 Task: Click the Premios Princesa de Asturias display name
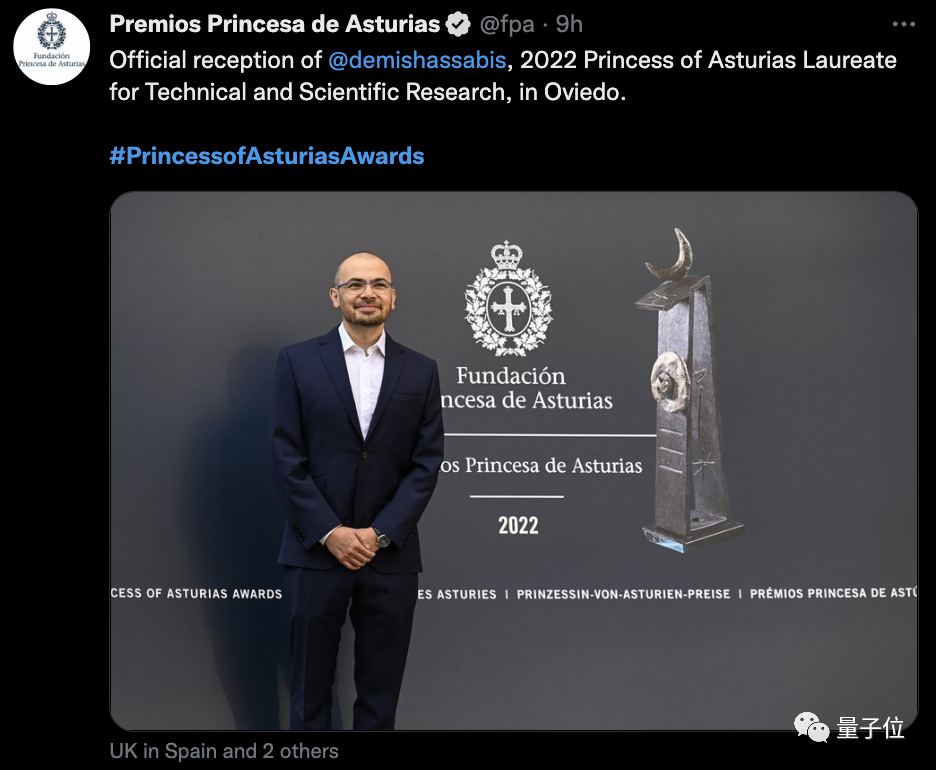point(275,24)
